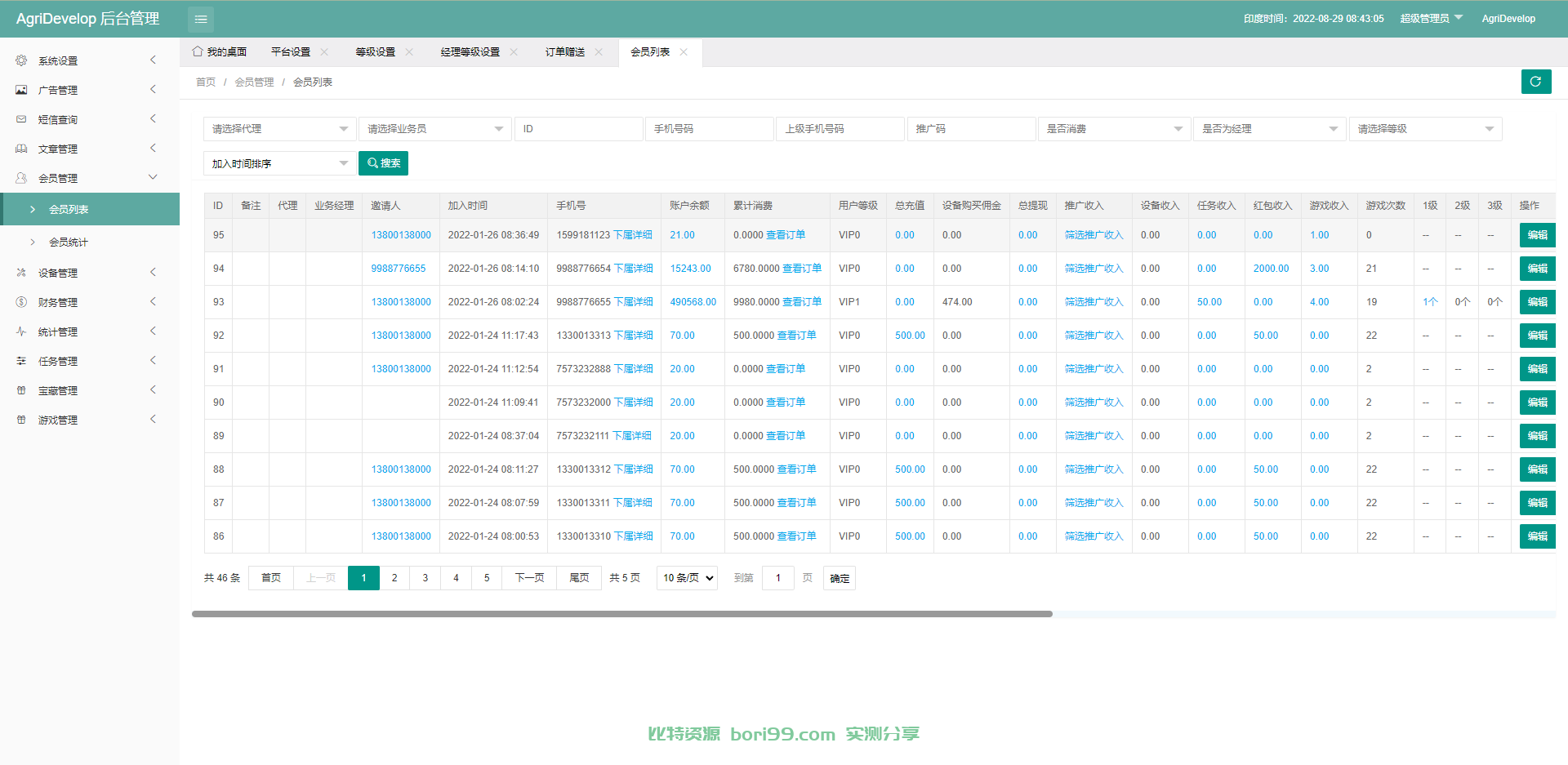
Task: Click the 广告管理 image icon
Action: 21,90
